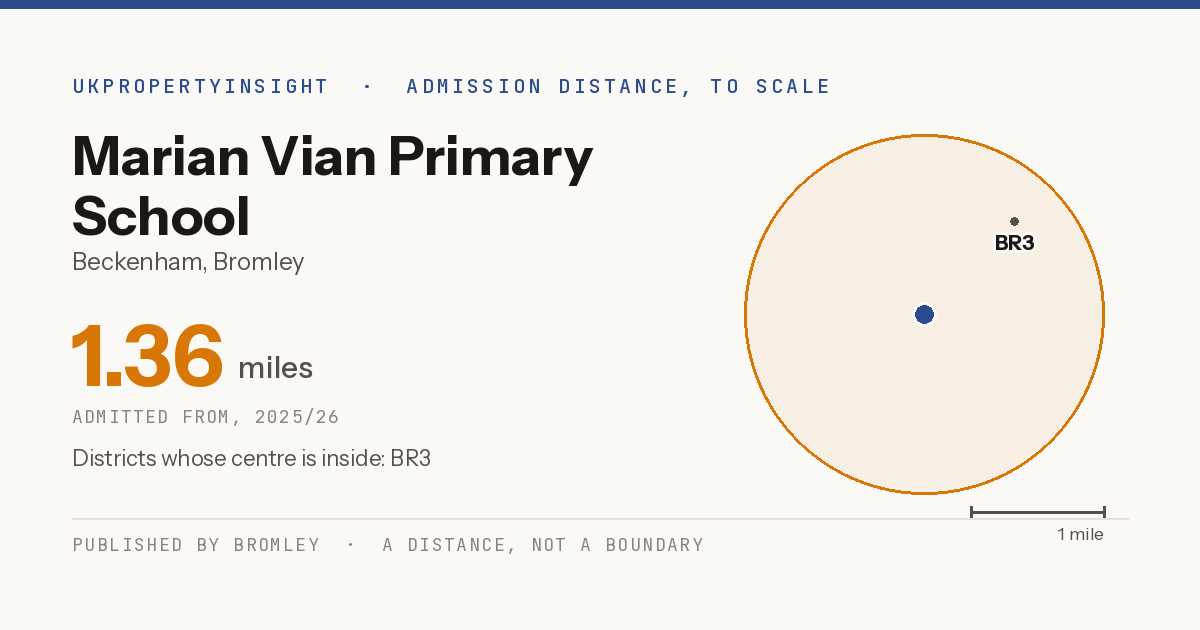
Task: Click A DISTANCE, NOT A BOUNDARY note
Action: pos(543,545)
